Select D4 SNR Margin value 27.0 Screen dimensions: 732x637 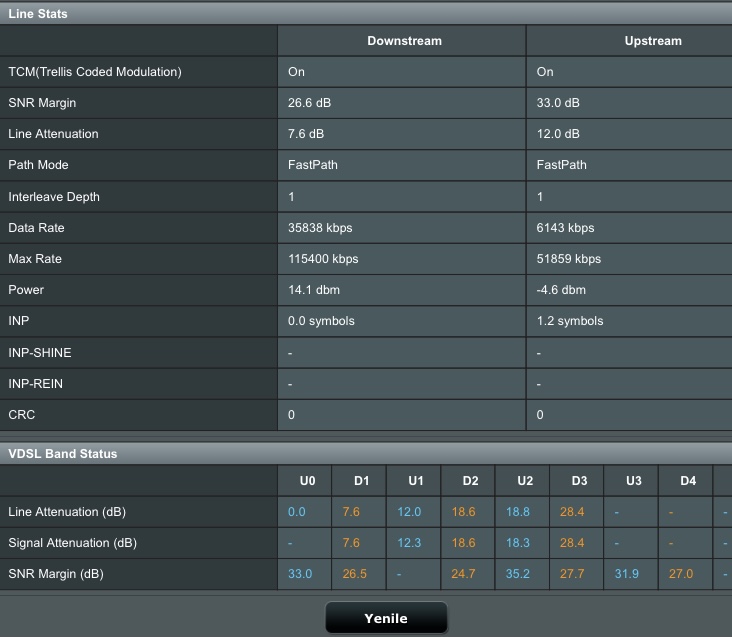click(x=681, y=574)
